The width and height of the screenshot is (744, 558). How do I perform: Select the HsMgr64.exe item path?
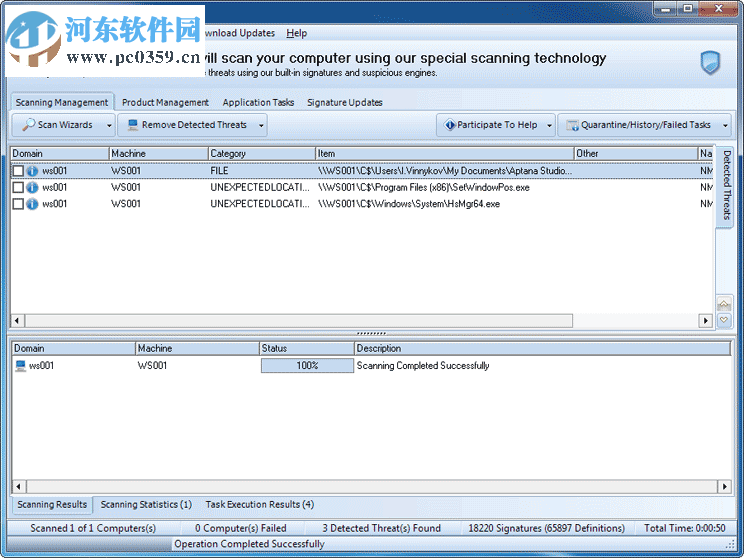point(409,204)
